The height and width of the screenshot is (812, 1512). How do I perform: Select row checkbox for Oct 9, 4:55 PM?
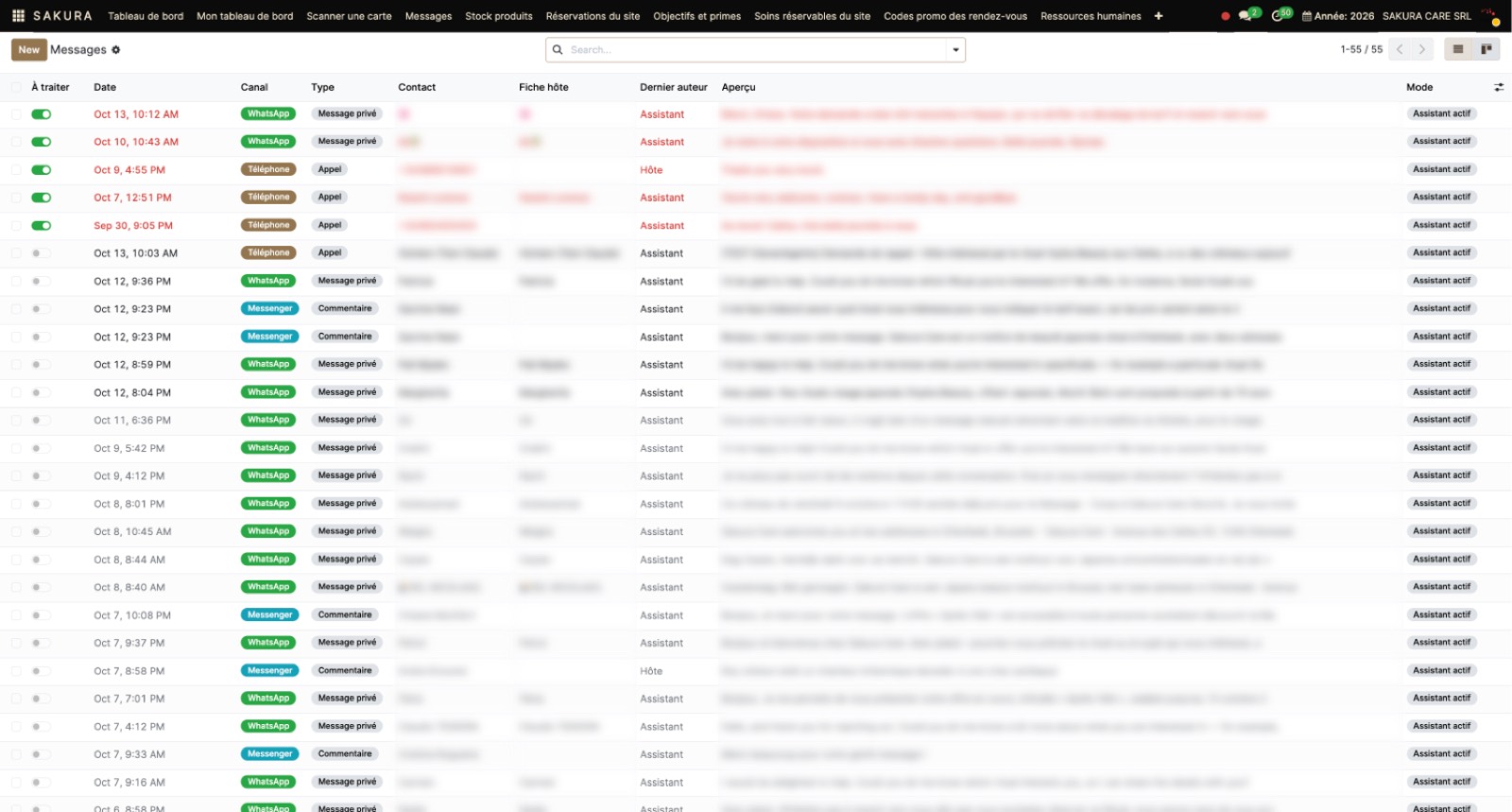[16, 170]
